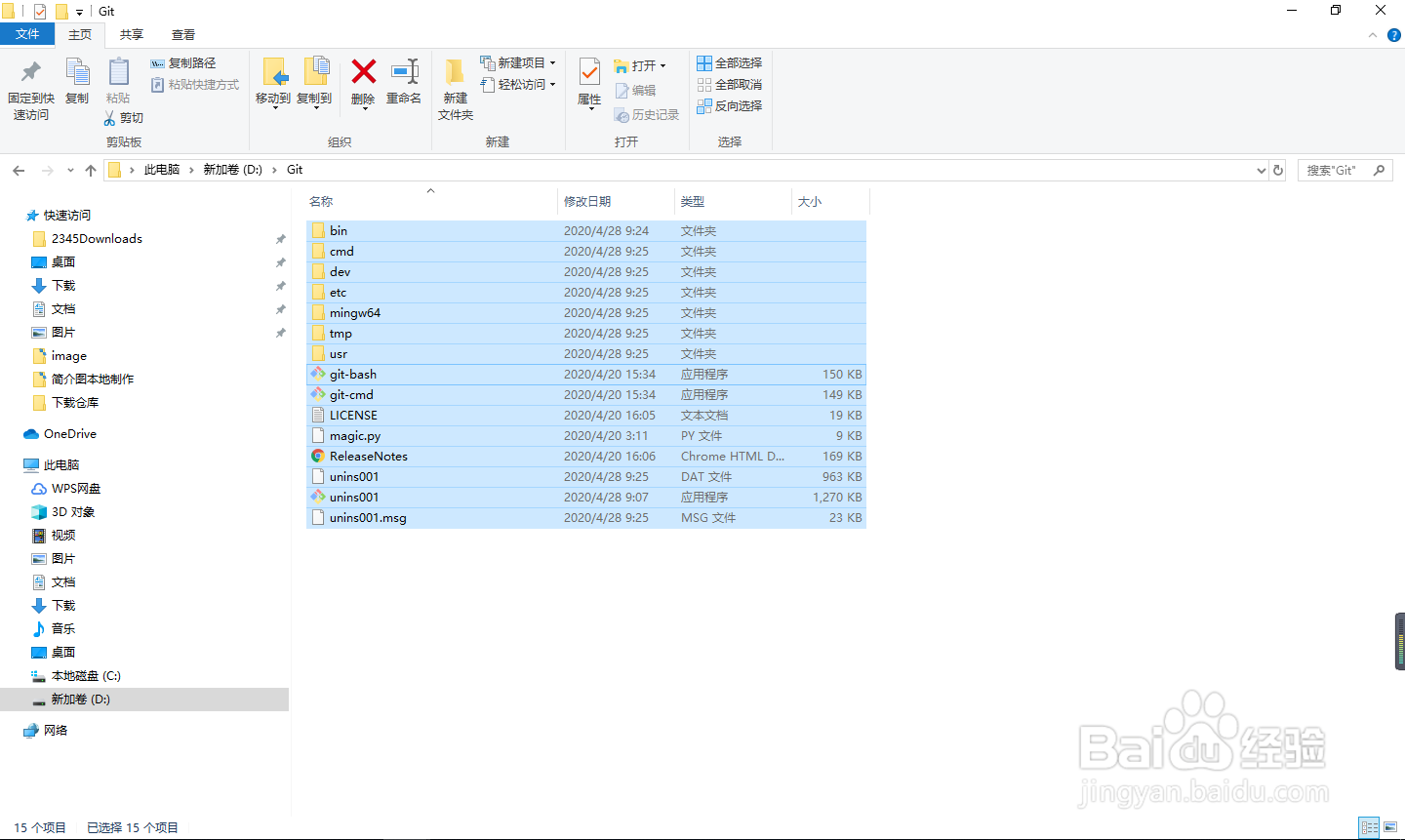Open 2345Downloads in sidebar
1405x840 pixels.
pyautogui.click(x=97, y=239)
